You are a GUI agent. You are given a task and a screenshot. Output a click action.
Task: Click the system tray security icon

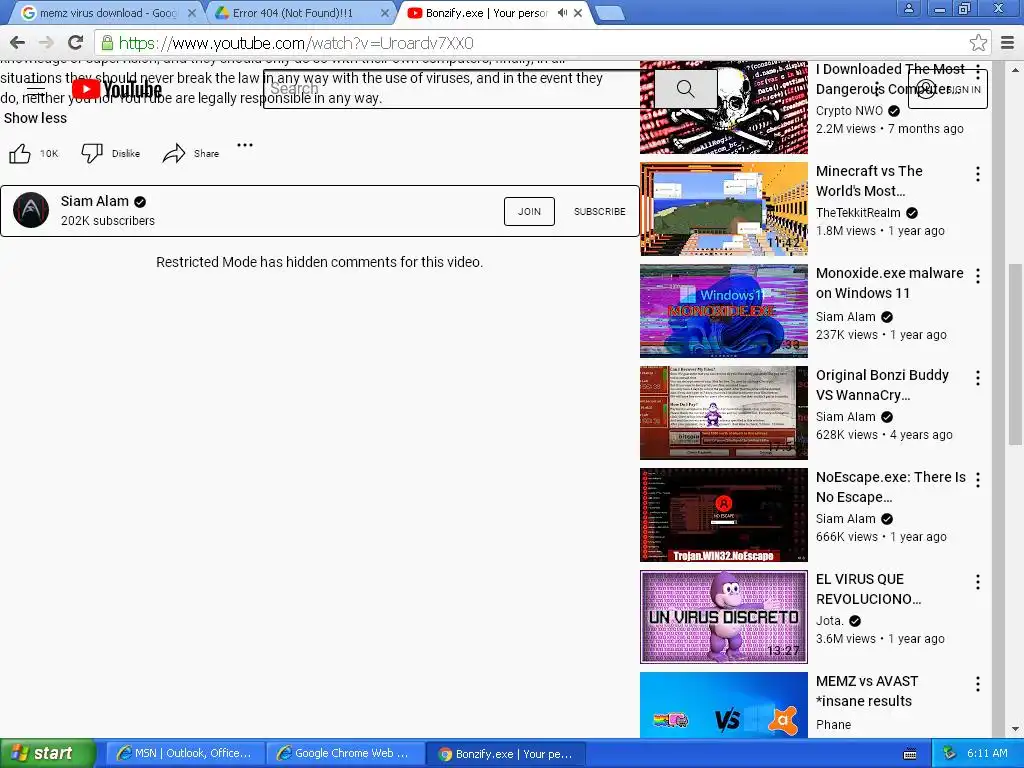[949, 754]
